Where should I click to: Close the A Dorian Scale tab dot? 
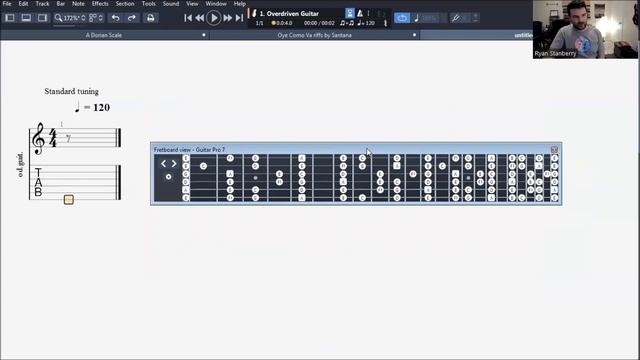204,35
